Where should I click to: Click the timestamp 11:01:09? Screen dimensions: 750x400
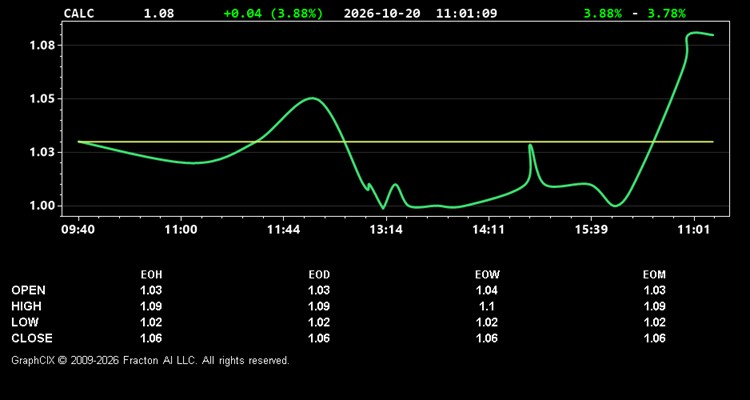point(466,13)
